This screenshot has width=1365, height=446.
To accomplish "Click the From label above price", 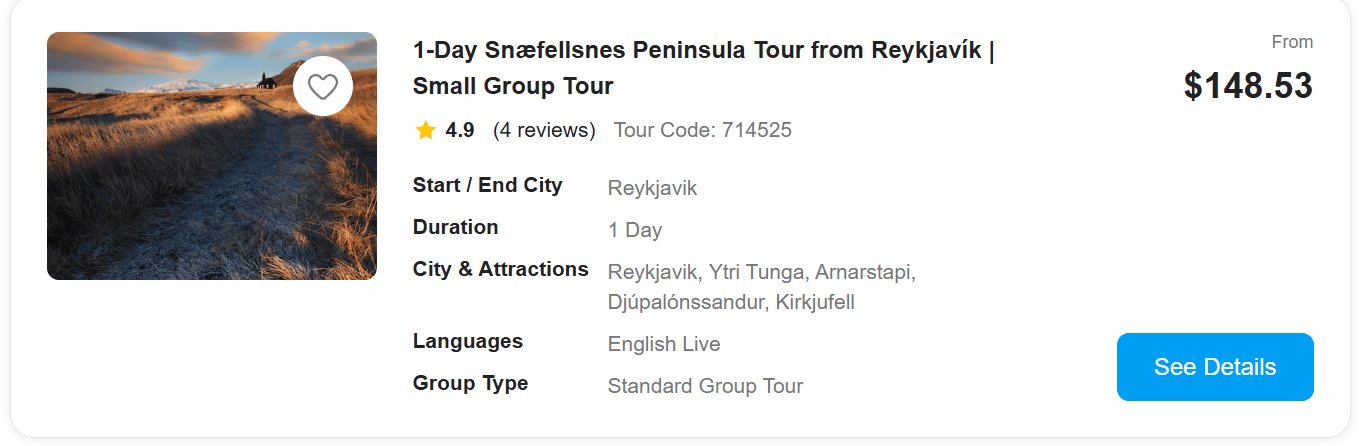I will [x=1292, y=42].
